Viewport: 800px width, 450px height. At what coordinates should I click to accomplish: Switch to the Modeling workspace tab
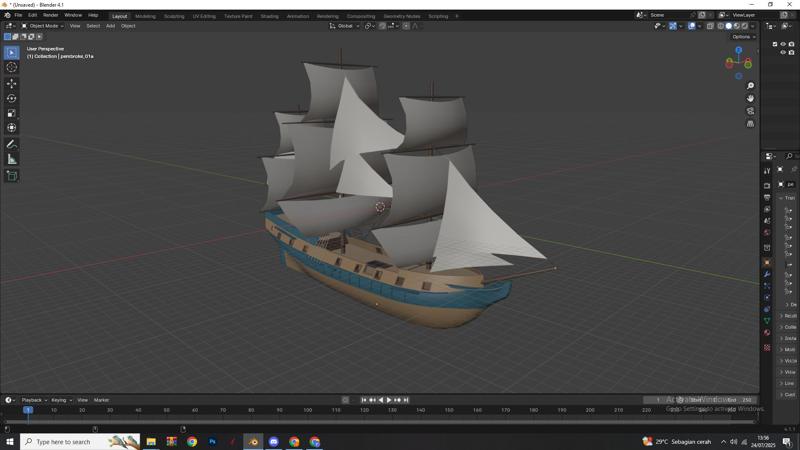pos(145,16)
